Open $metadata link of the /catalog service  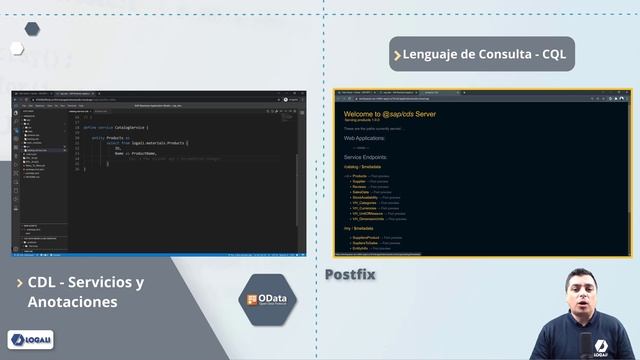(371, 167)
